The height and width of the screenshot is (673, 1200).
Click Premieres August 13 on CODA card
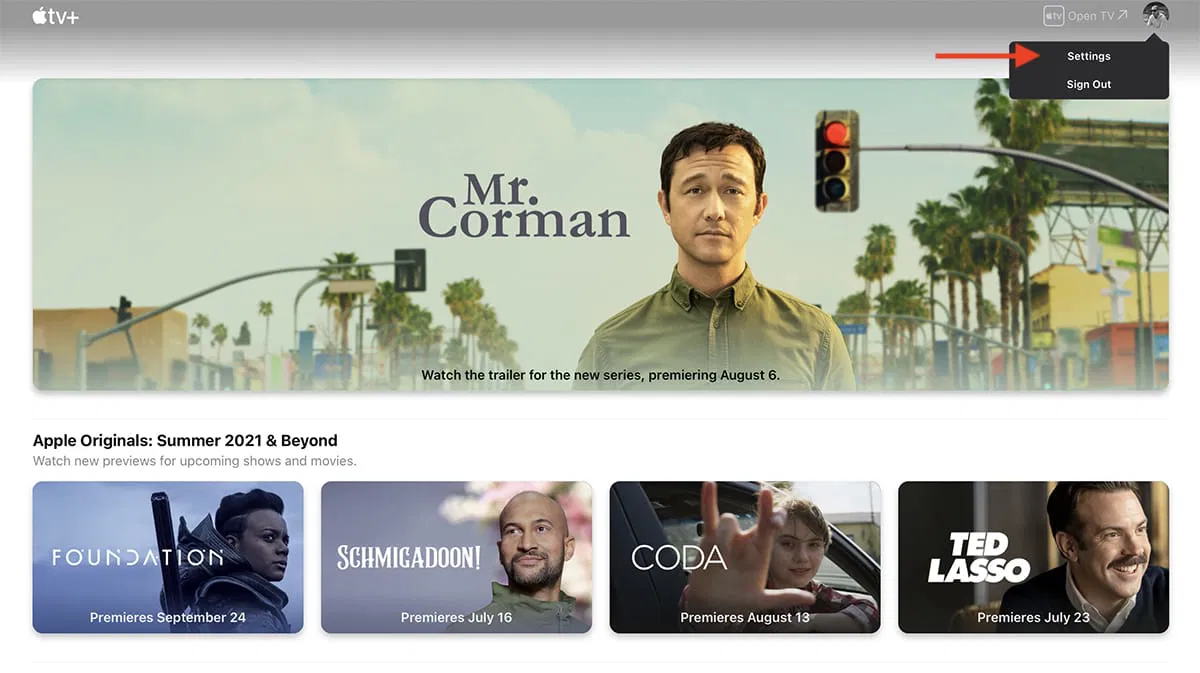pos(745,618)
